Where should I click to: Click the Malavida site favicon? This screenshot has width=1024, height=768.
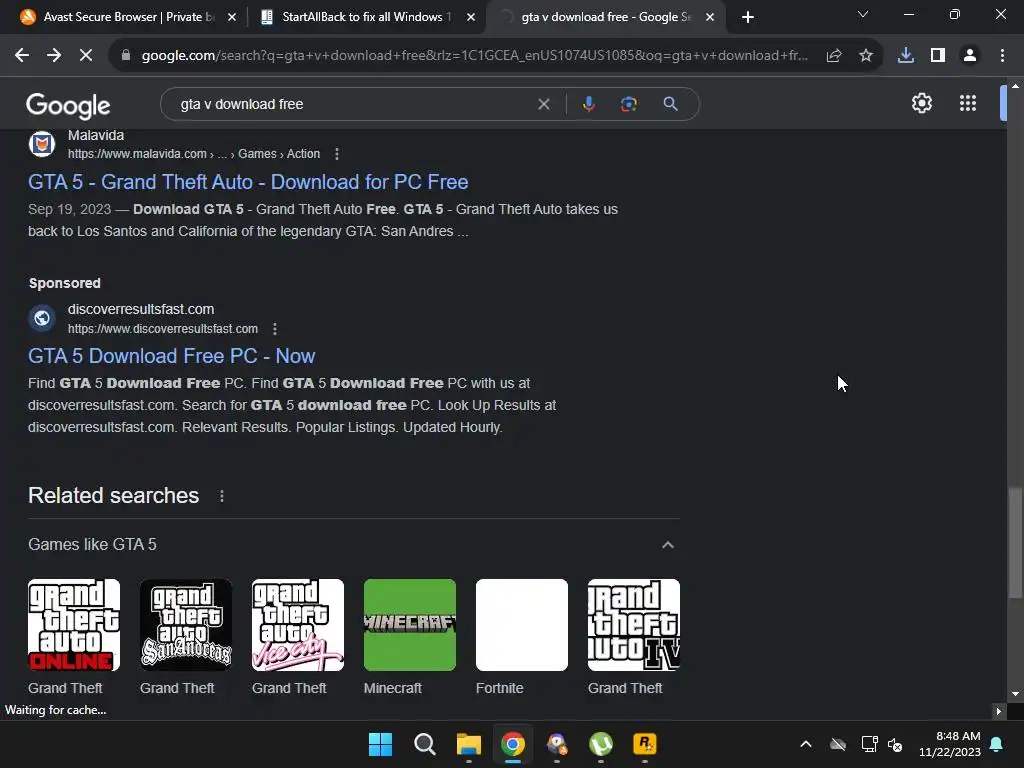pos(42,144)
